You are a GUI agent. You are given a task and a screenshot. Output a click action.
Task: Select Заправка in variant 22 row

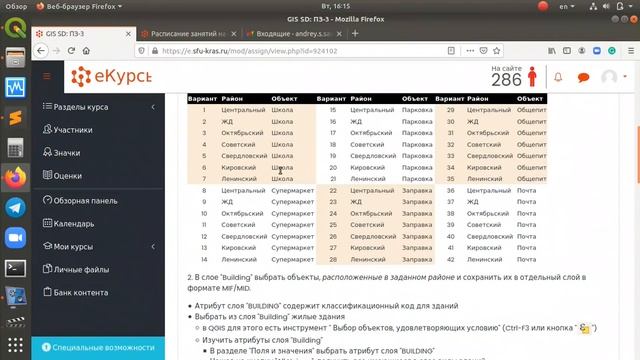pyautogui.click(x=417, y=190)
